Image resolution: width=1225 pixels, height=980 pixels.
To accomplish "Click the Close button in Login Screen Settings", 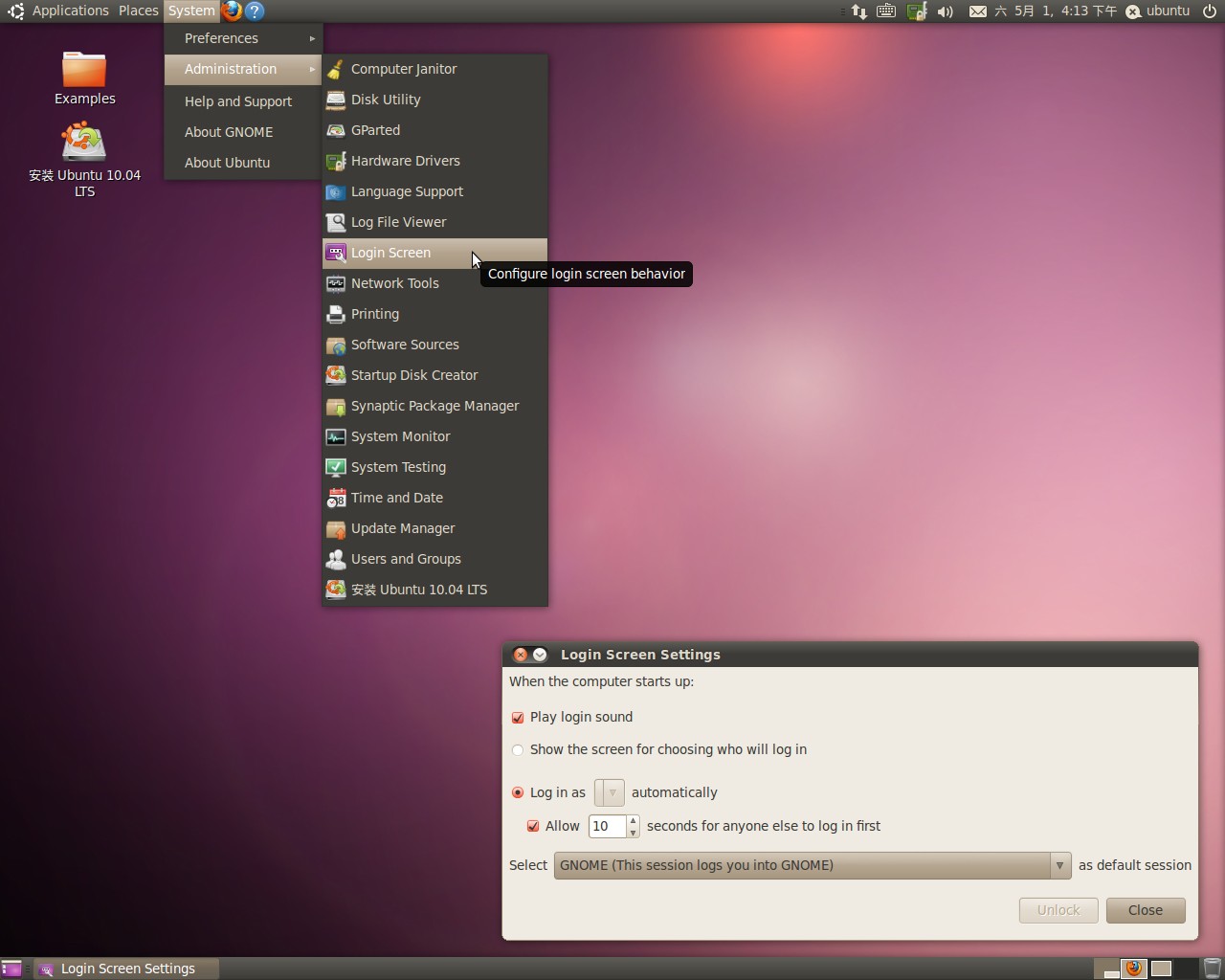I will point(1146,910).
